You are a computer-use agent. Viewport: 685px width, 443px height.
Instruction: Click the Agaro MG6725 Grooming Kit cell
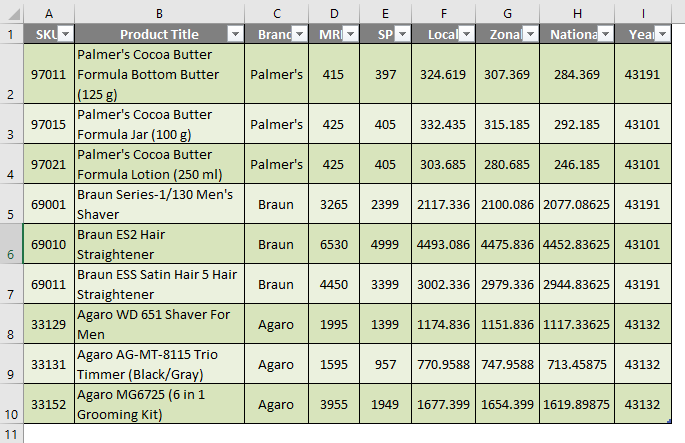(159, 403)
